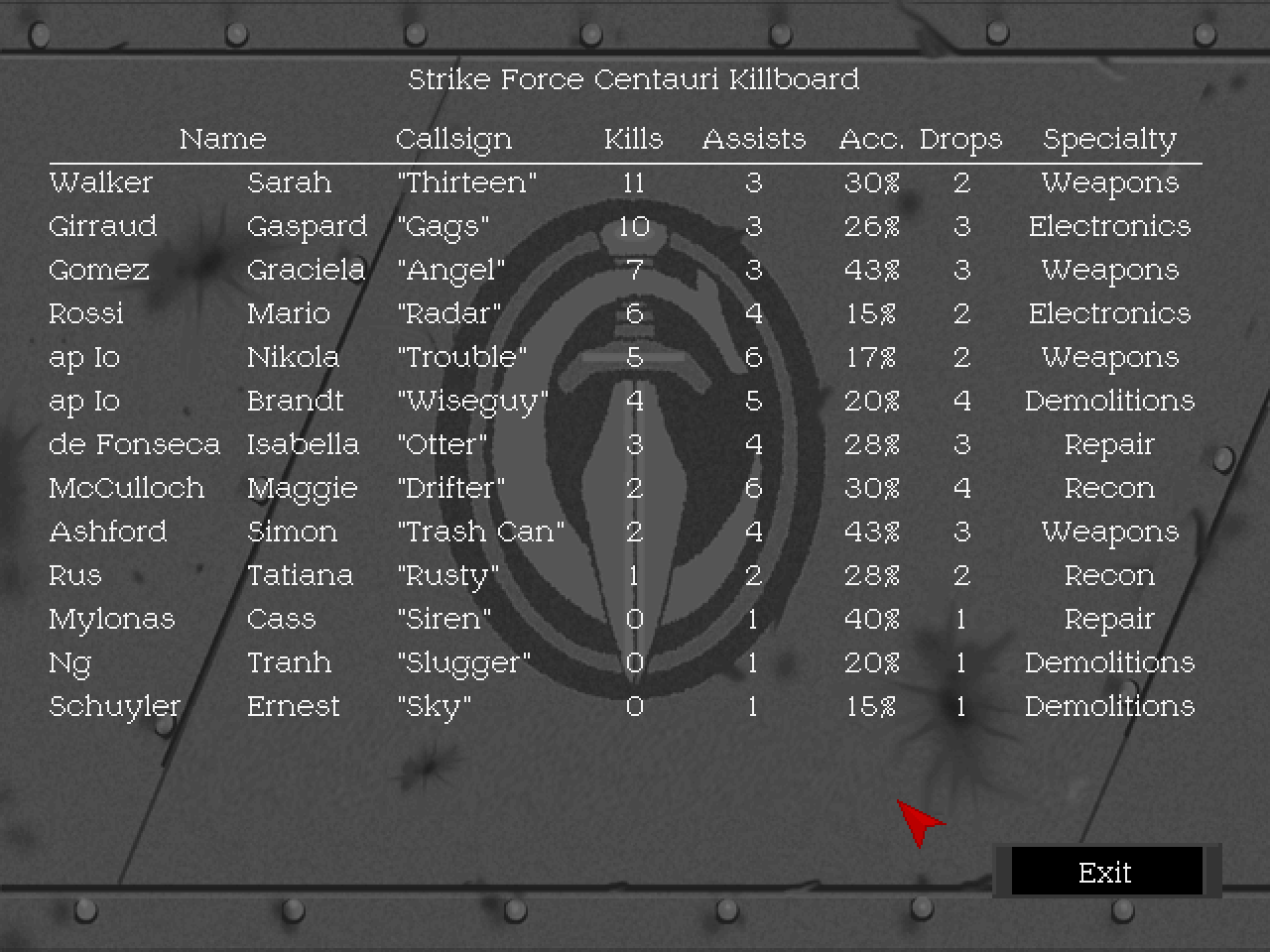Screen dimensions: 1270x952
Task: Select the Assists column header
Action: [x=753, y=139]
